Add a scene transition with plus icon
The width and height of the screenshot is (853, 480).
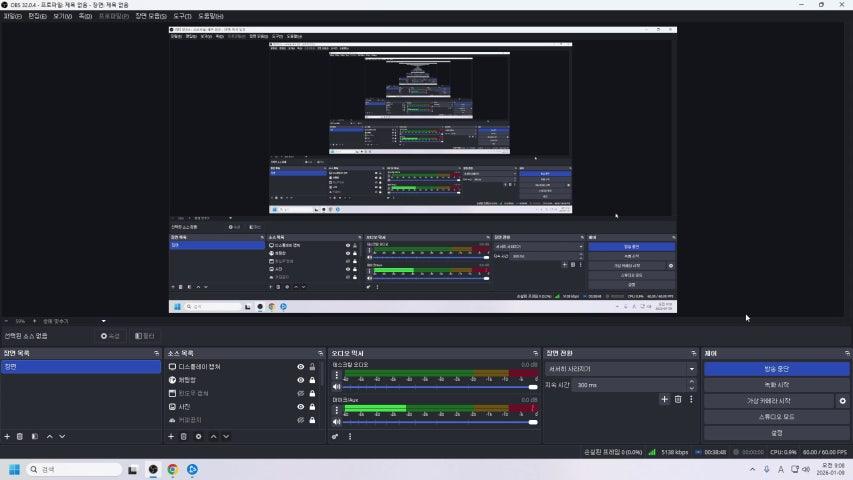(x=664, y=399)
